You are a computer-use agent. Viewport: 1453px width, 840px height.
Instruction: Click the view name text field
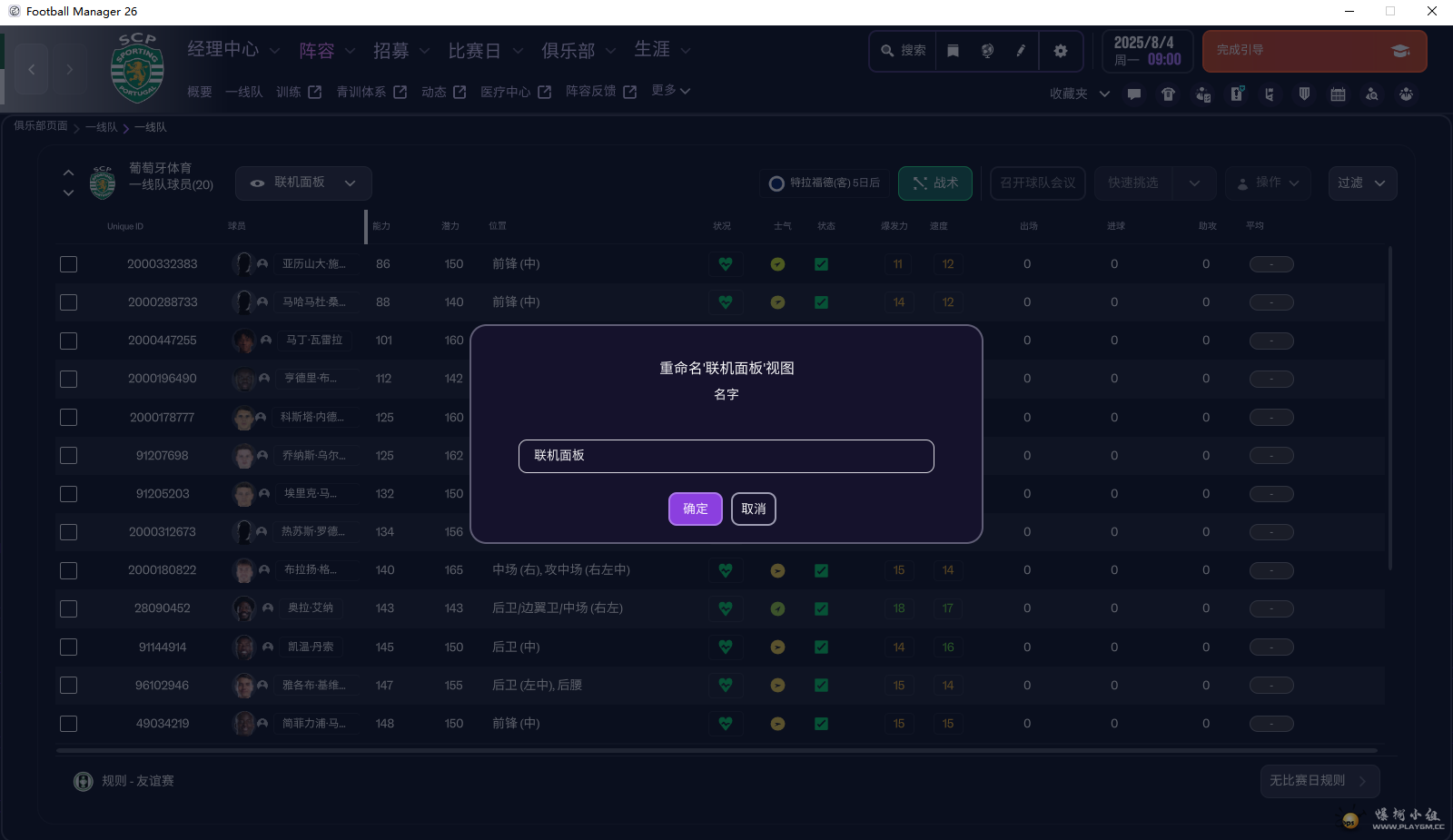pyautogui.click(x=726, y=456)
